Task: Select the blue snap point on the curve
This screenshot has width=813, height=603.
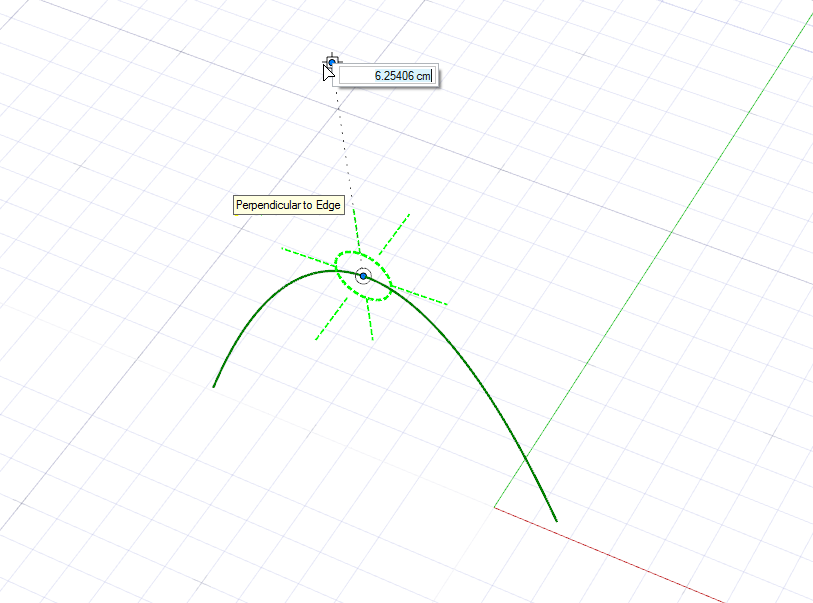Action: pyautogui.click(x=364, y=275)
